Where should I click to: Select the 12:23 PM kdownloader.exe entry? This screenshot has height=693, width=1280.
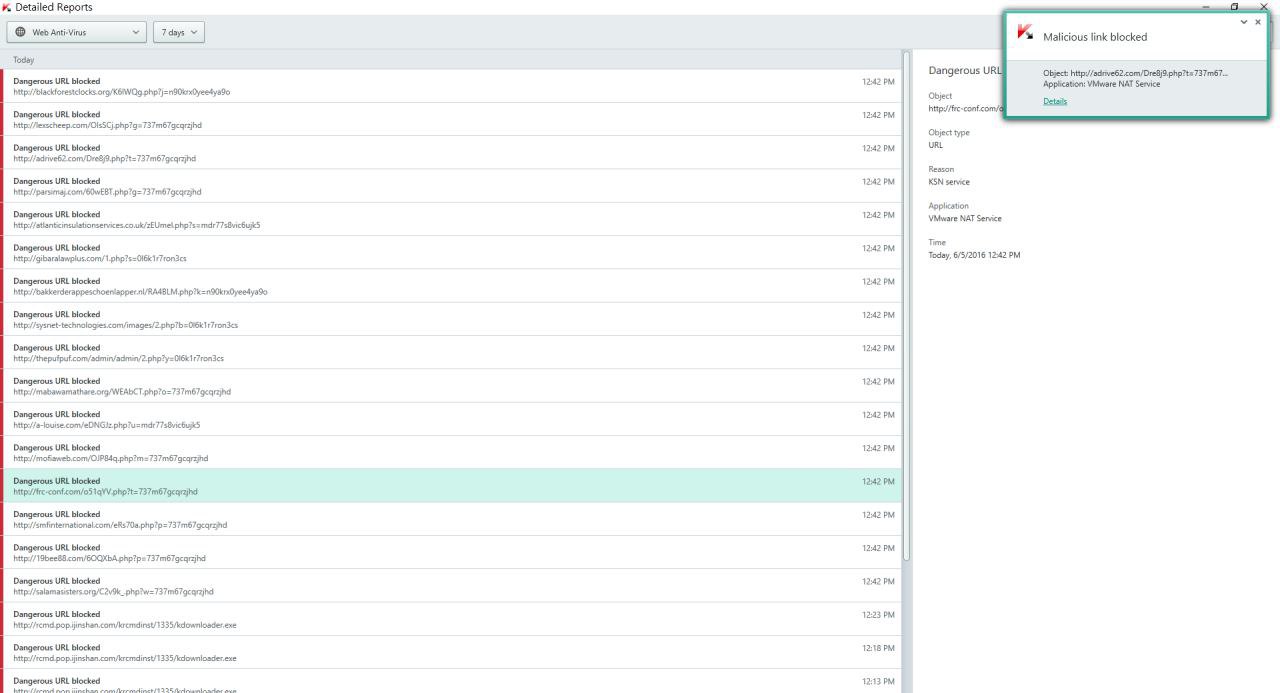point(450,619)
